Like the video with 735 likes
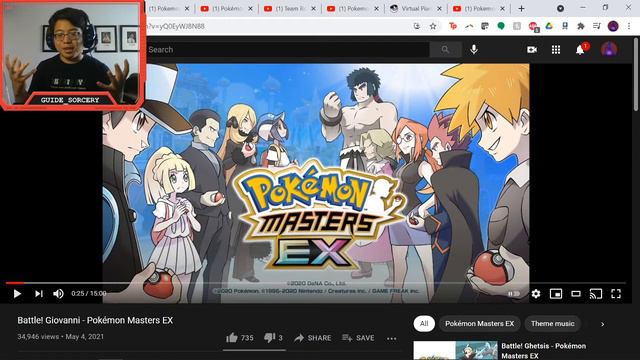 point(240,338)
